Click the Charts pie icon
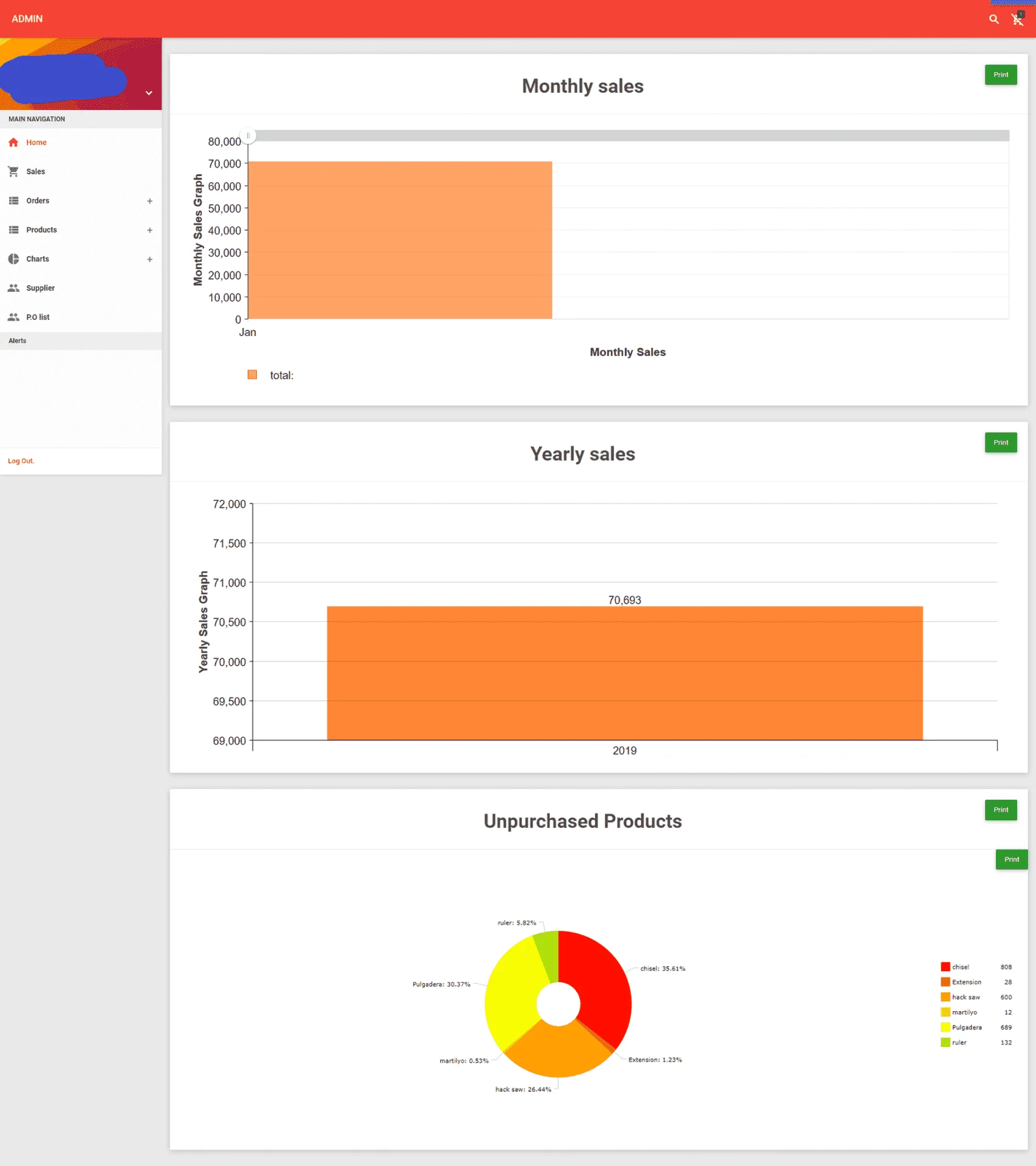 tap(13, 259)
